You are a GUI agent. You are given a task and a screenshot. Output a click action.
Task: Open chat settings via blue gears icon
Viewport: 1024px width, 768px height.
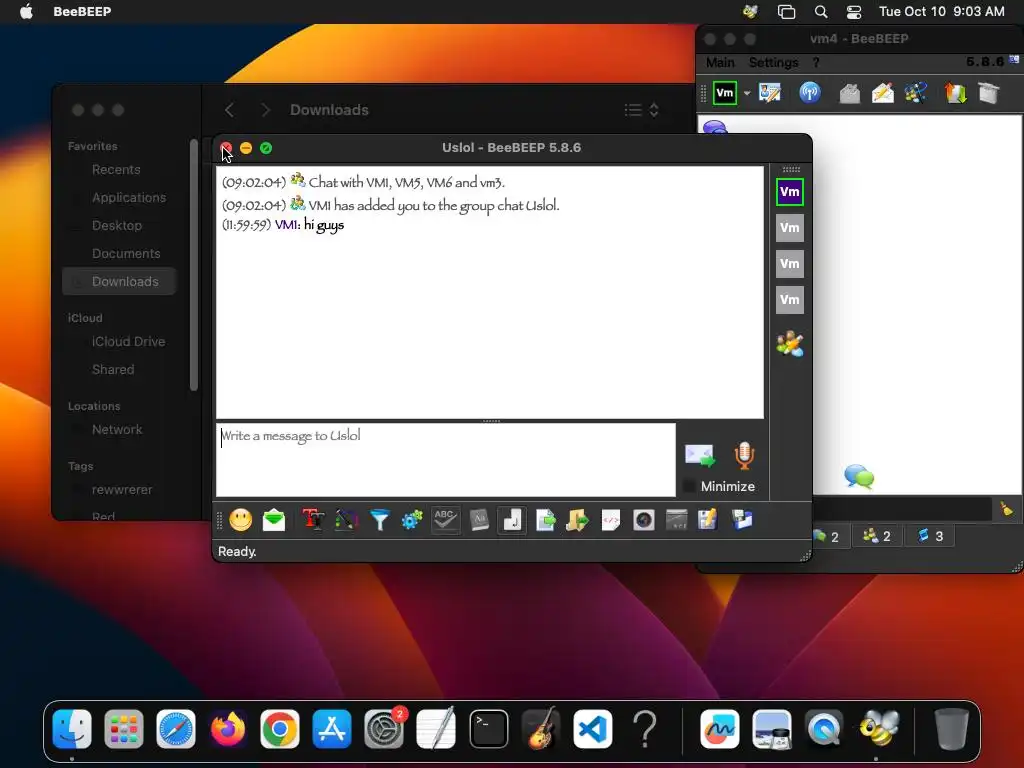coord(412,520)
